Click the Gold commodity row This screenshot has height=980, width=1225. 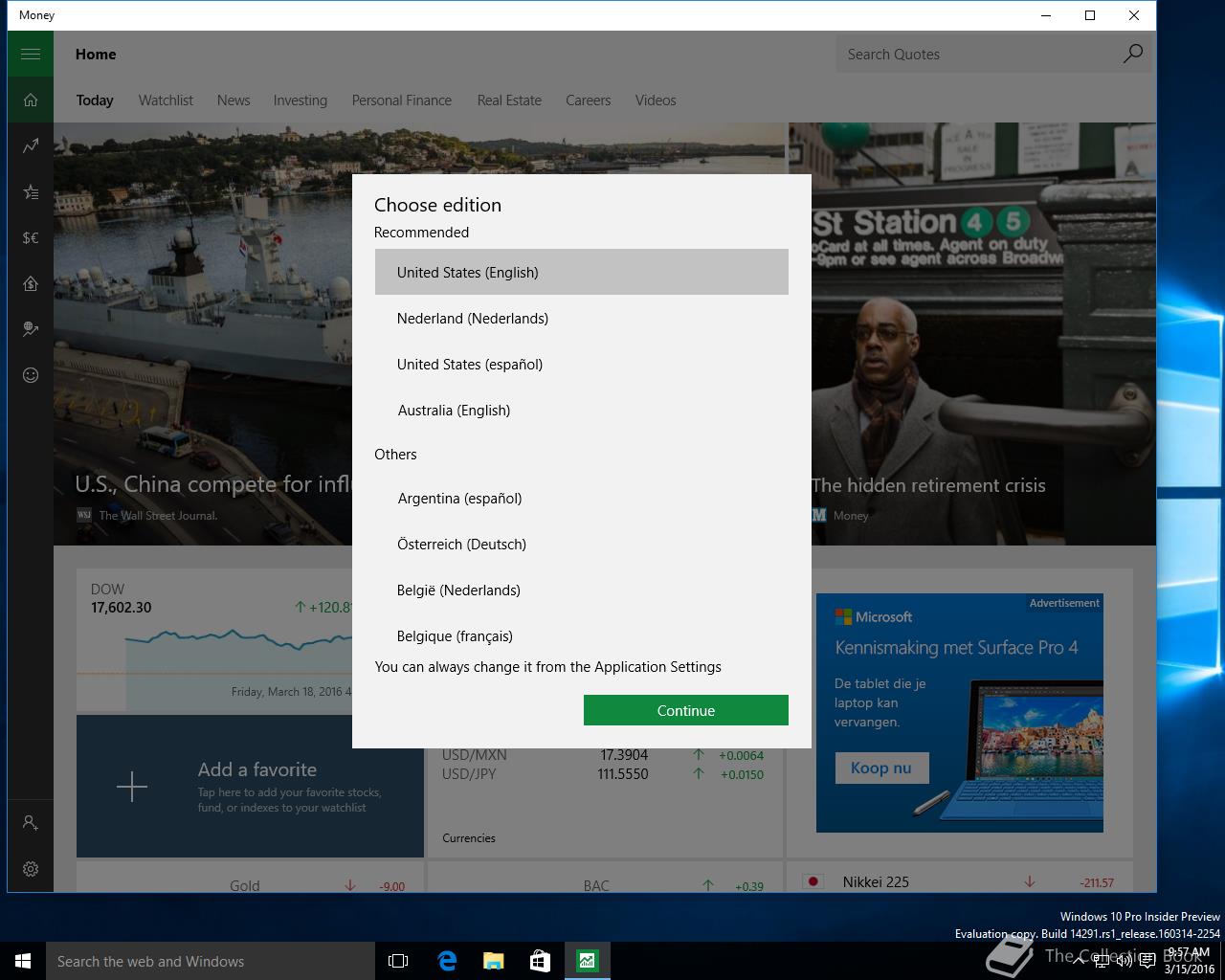point(250,885)
